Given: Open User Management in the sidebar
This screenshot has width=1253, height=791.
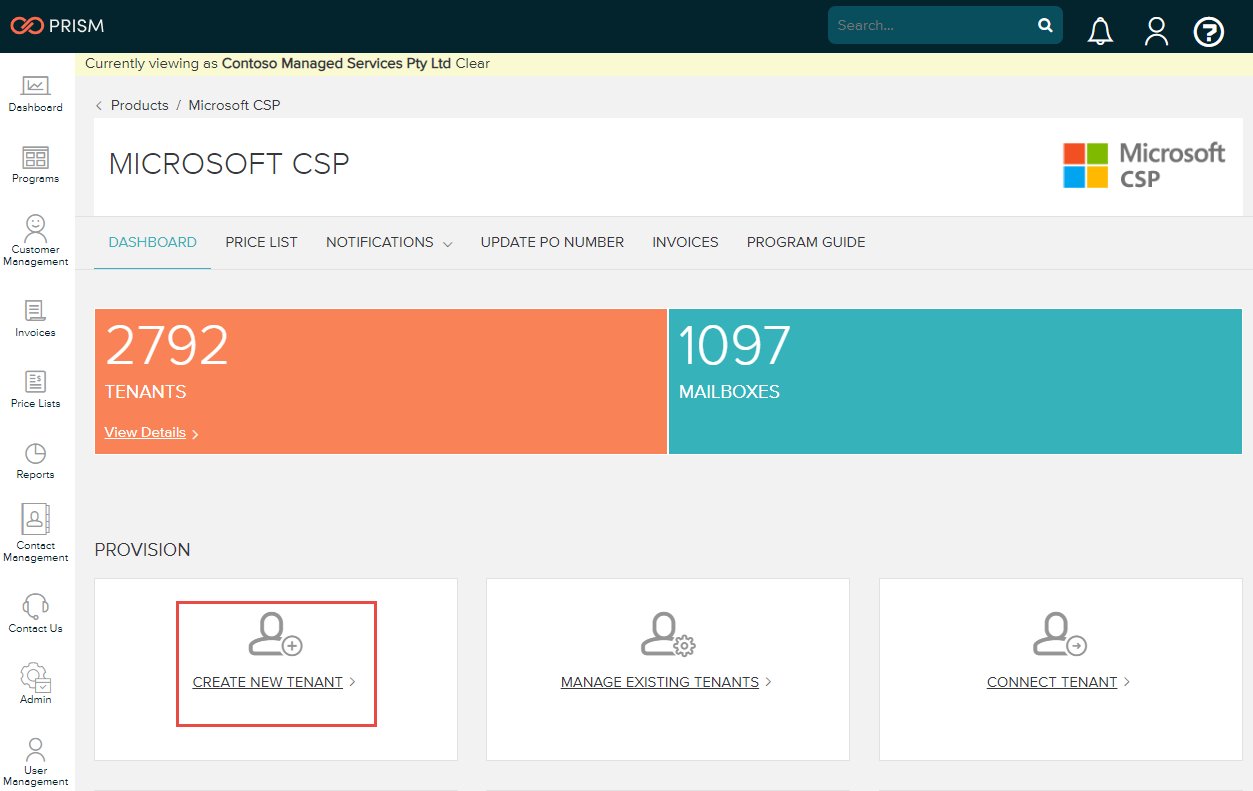Looking at the screenshot, I should point(36,762).
